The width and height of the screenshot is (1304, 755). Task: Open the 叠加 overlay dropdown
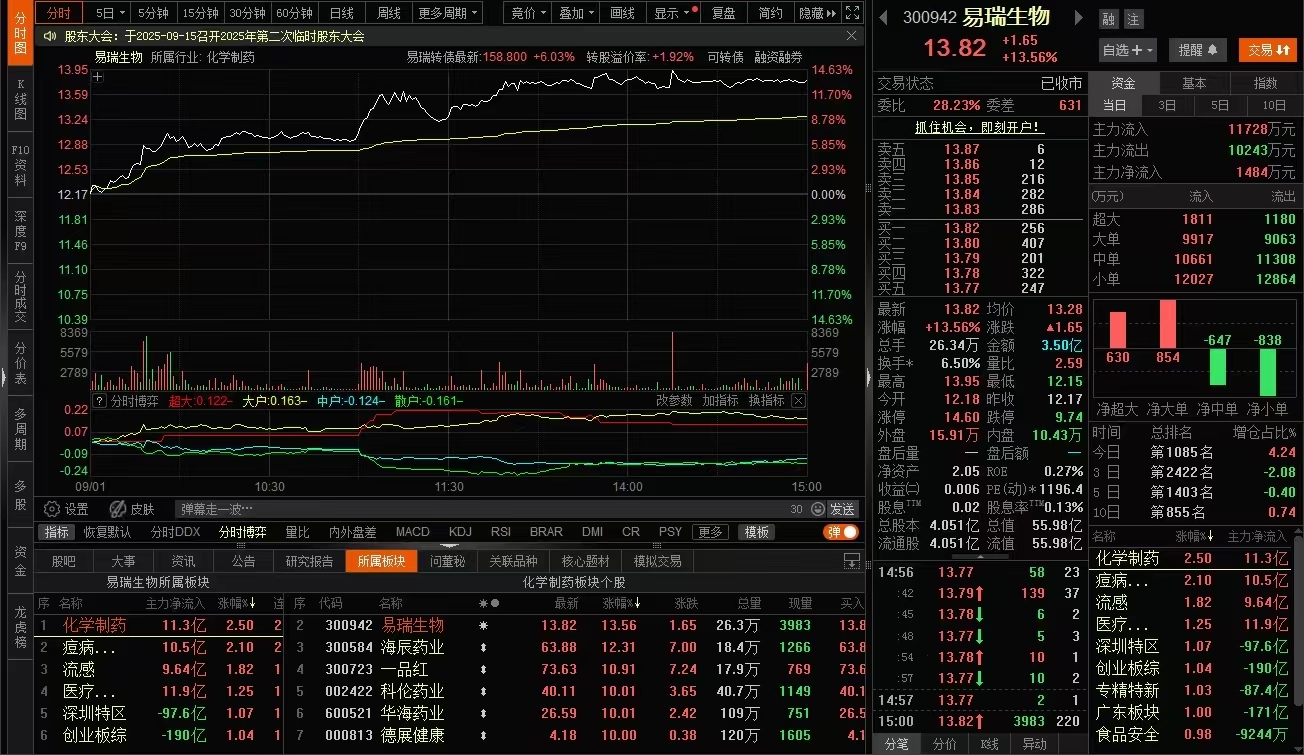click(x=577, y=13)
